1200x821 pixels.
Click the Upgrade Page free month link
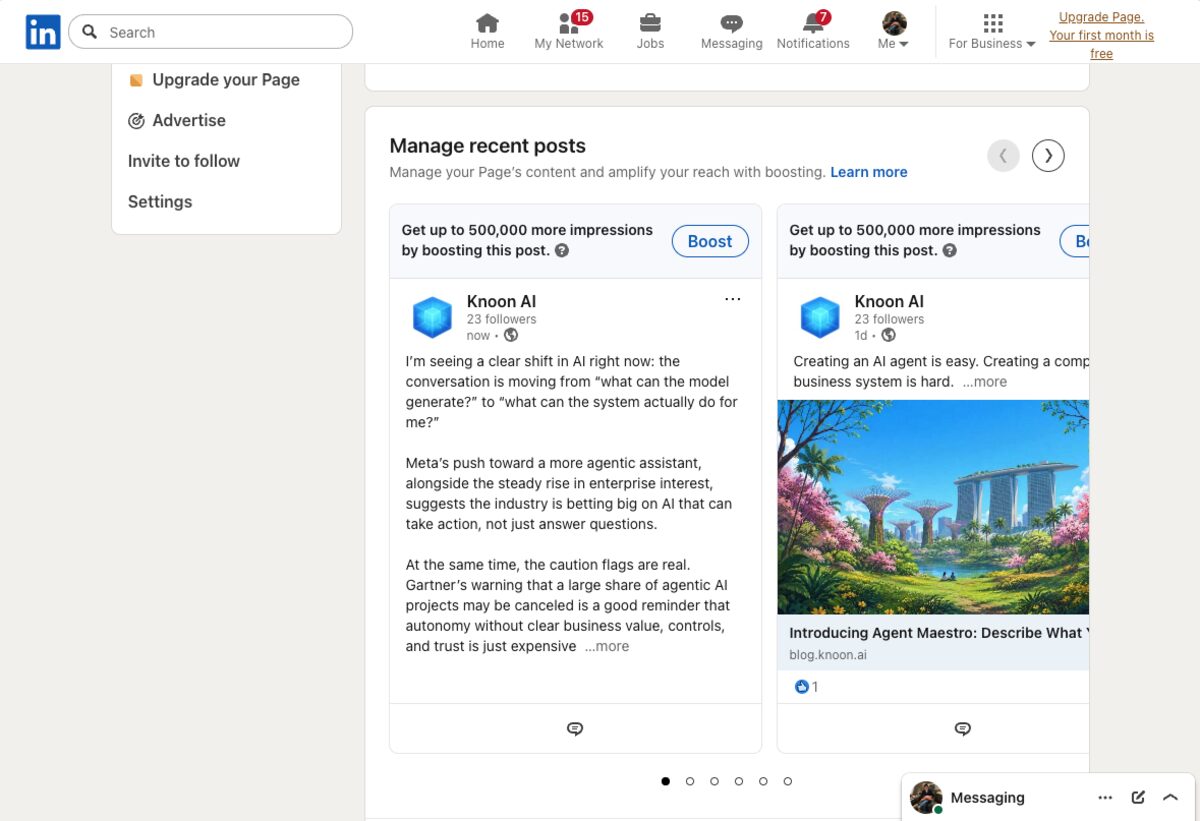pyautogui.click(x=1101, y=35)
